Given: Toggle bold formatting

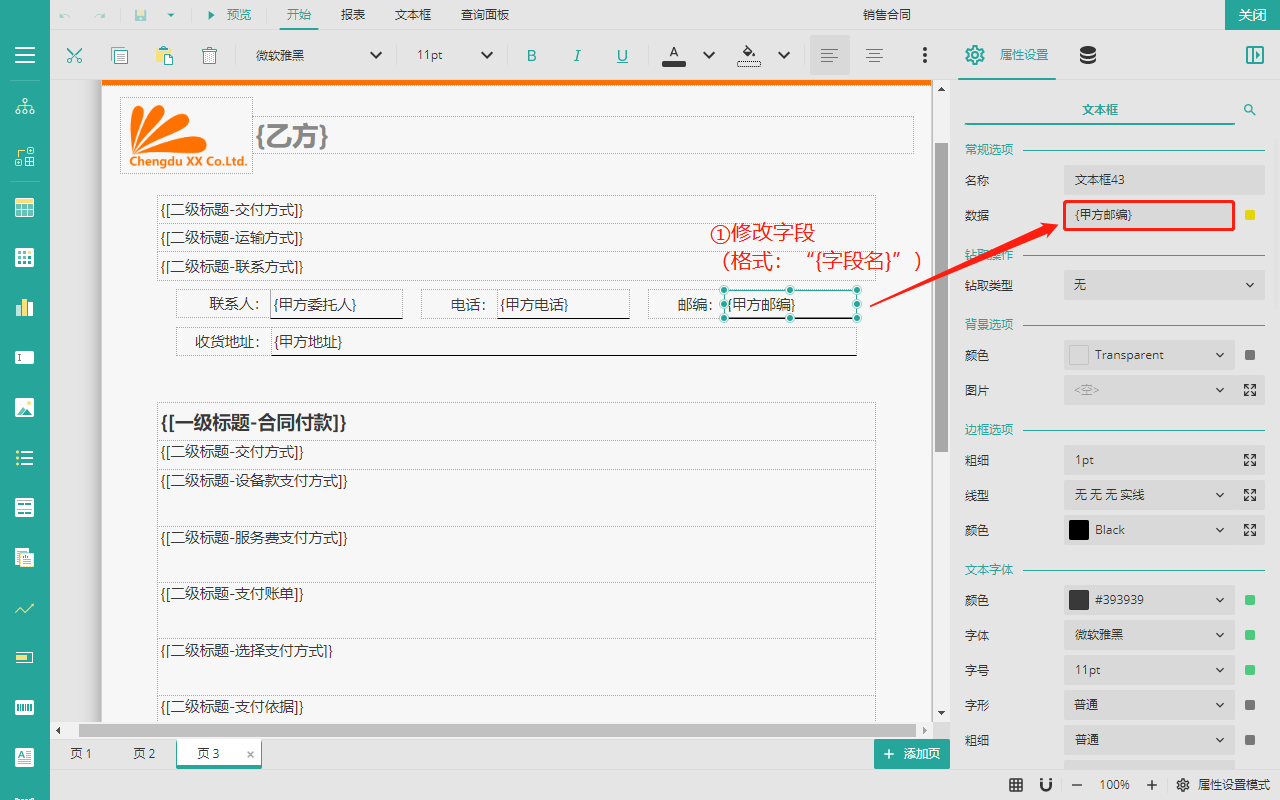Looking at the screenshot, I should 531,56.
